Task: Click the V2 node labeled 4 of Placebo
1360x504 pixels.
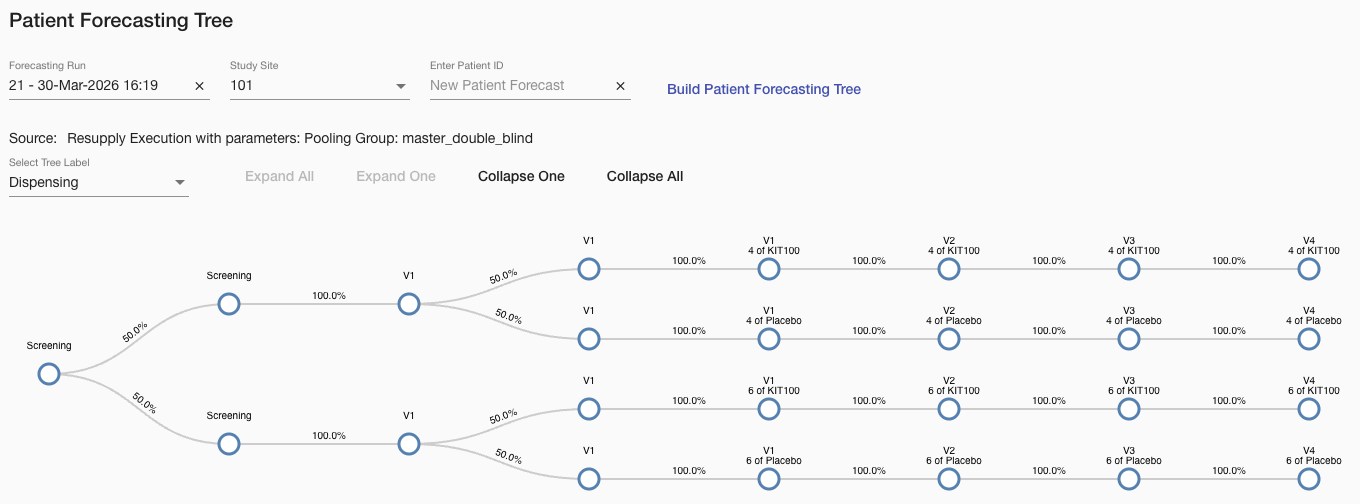Action: [x=948, y=339]
